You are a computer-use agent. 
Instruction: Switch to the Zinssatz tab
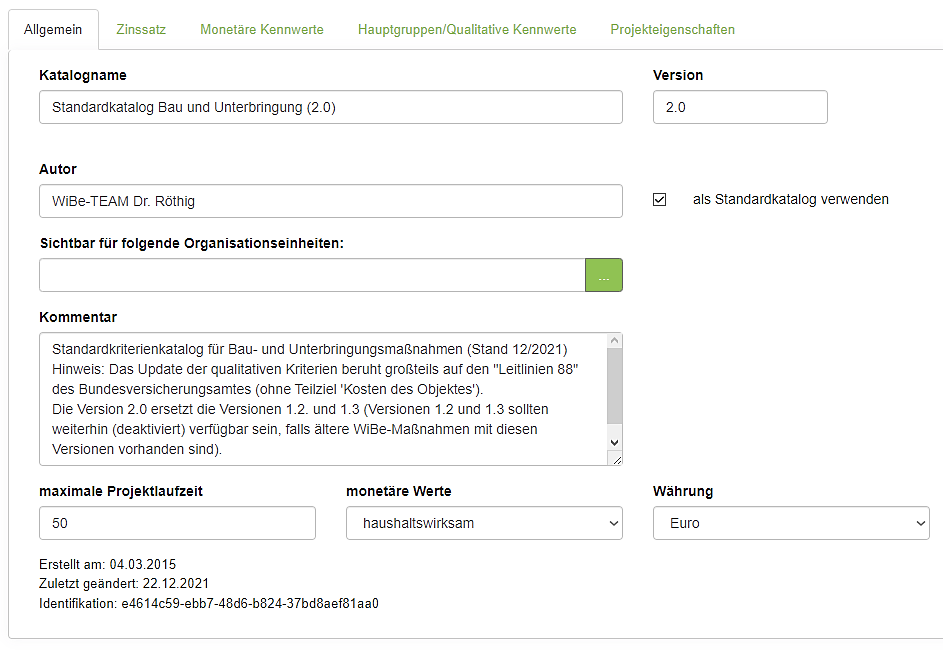click(141, 29)
